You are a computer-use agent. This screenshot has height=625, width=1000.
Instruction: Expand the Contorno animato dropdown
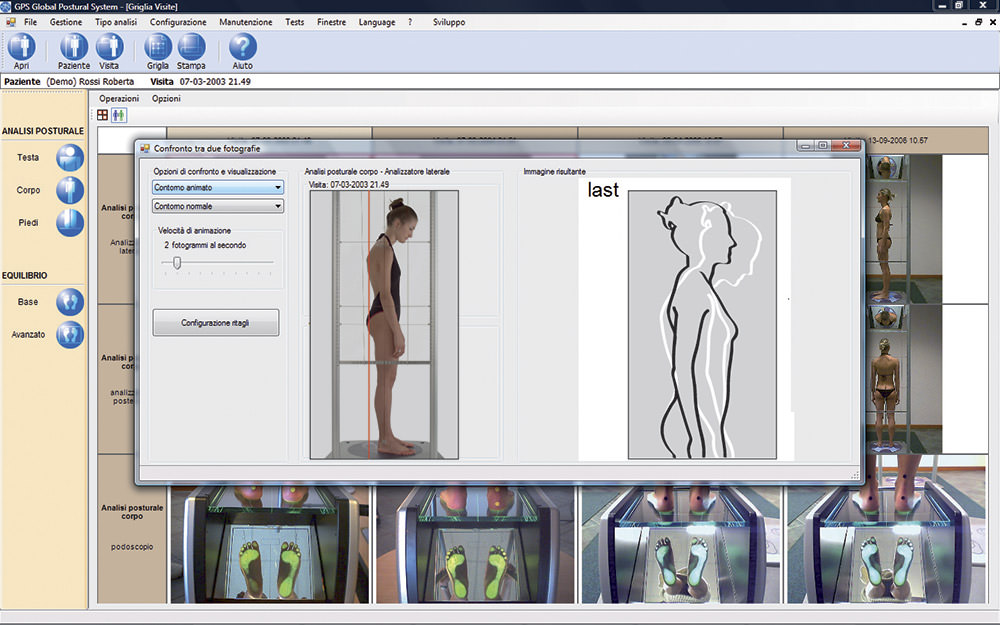point(218,188)
